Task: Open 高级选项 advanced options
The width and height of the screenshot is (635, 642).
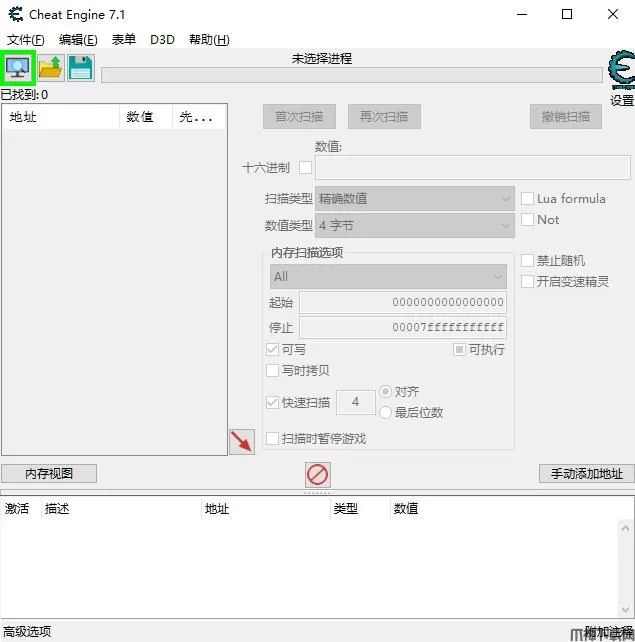Action: click(27, 631)
